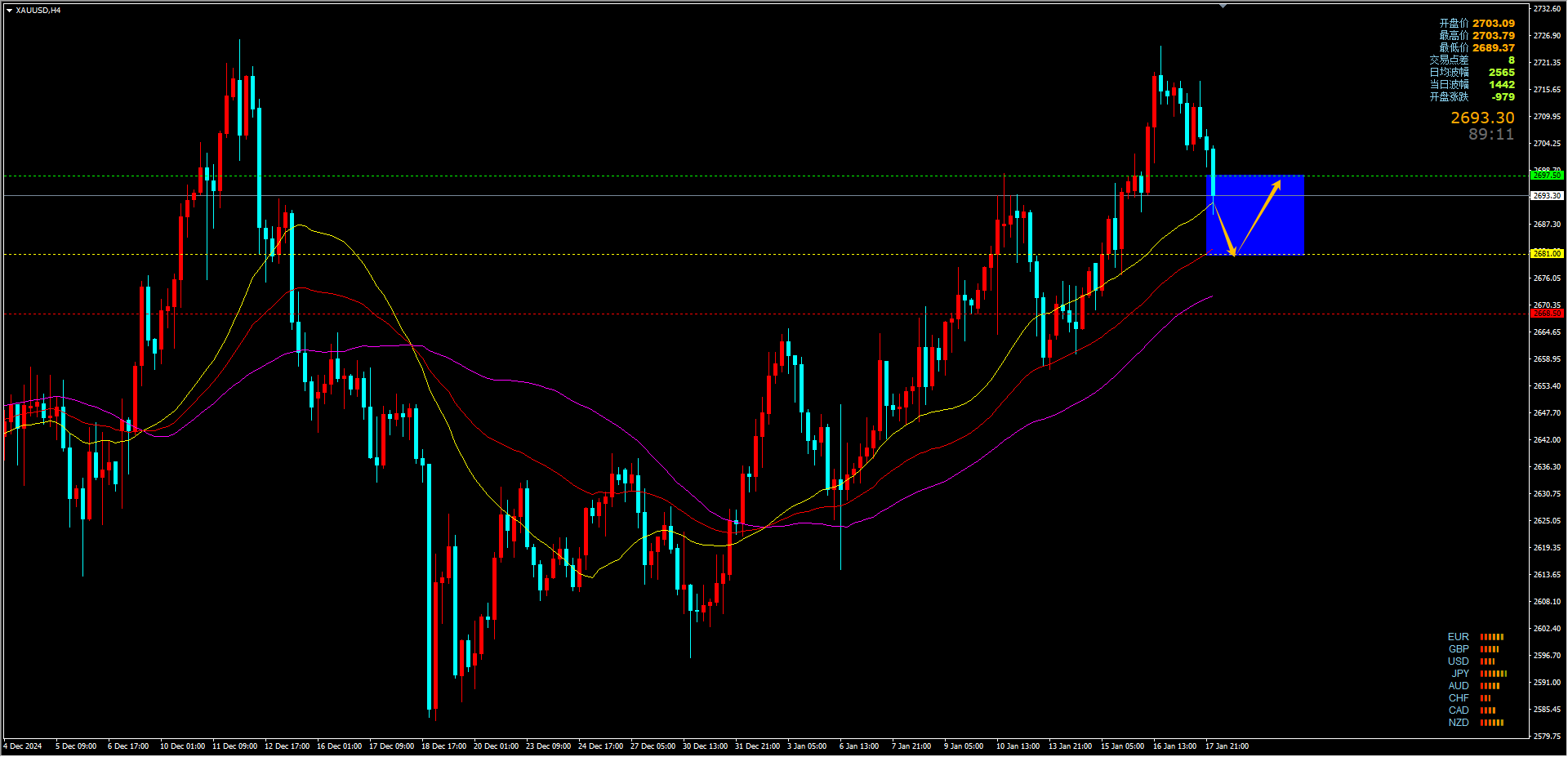Click the 最低价 2689.37 value

(x=1494, y=48)
